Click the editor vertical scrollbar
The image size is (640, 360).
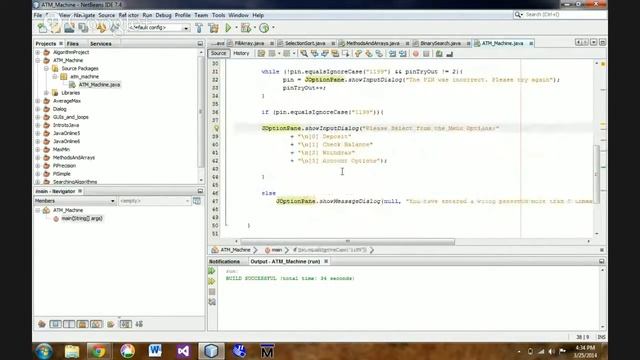click(596, 174)
